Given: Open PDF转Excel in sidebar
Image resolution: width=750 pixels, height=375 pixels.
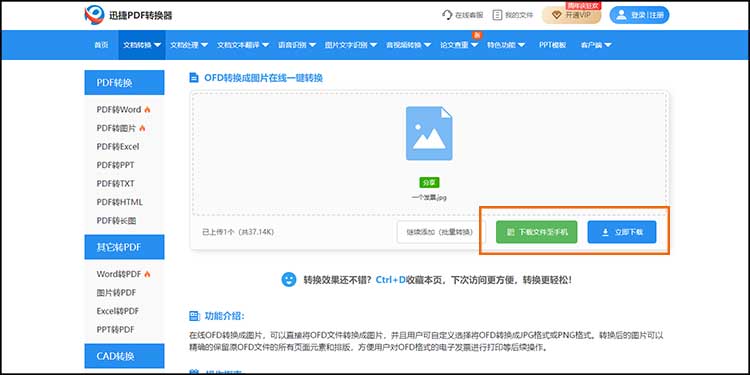Looking at the screenshot, I should 118,147.
